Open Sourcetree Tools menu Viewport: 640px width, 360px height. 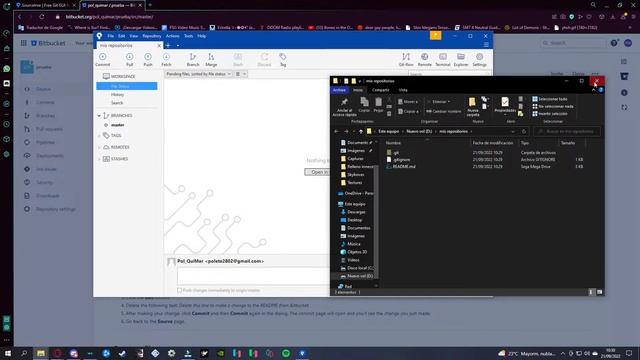click(x=188, y=36)
